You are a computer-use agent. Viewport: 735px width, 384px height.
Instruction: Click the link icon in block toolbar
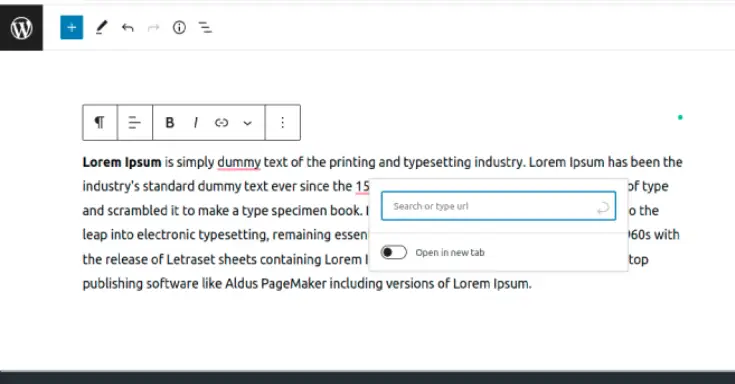coord(221,122)
